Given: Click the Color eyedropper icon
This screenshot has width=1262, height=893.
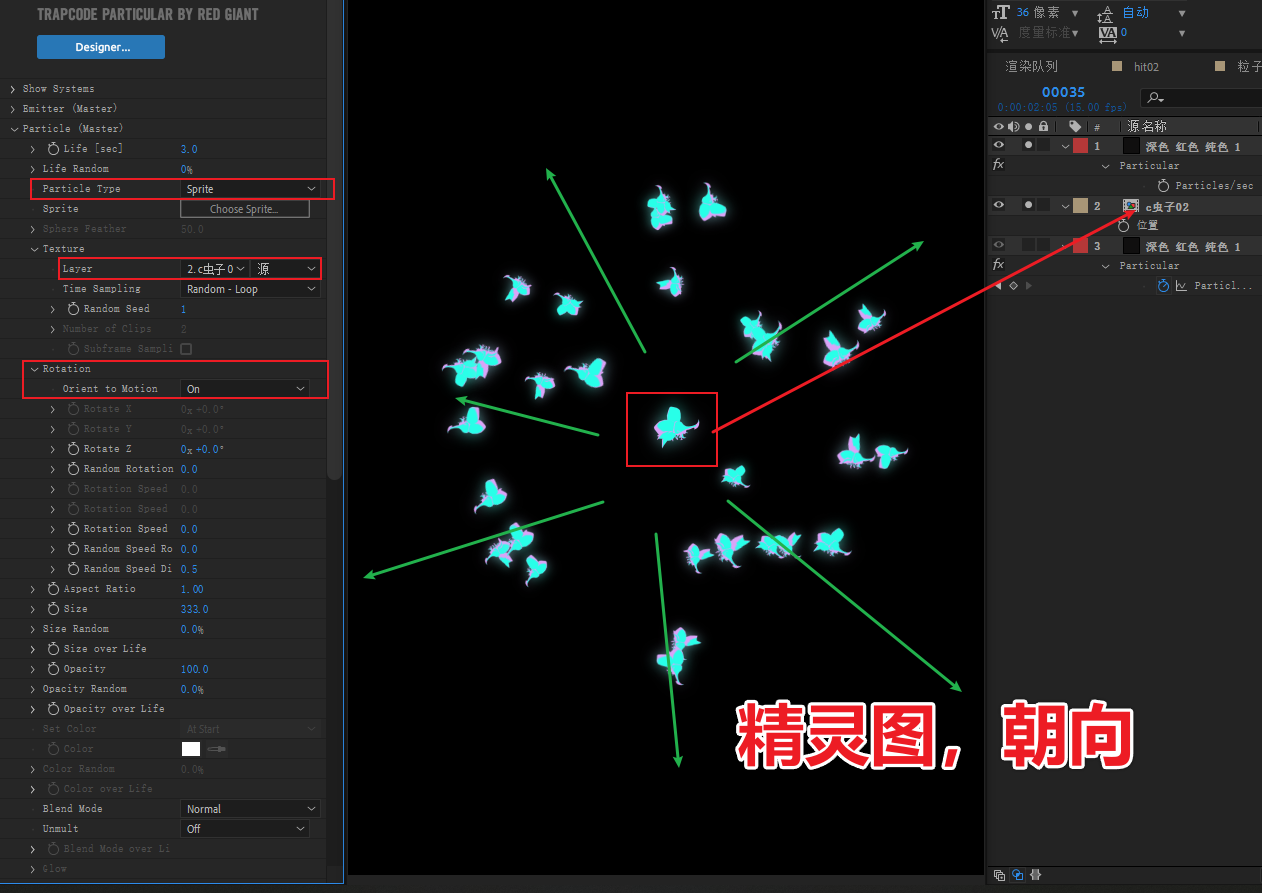Looking at the screenshot, I should pyautogui.click(x=216, y=749).
